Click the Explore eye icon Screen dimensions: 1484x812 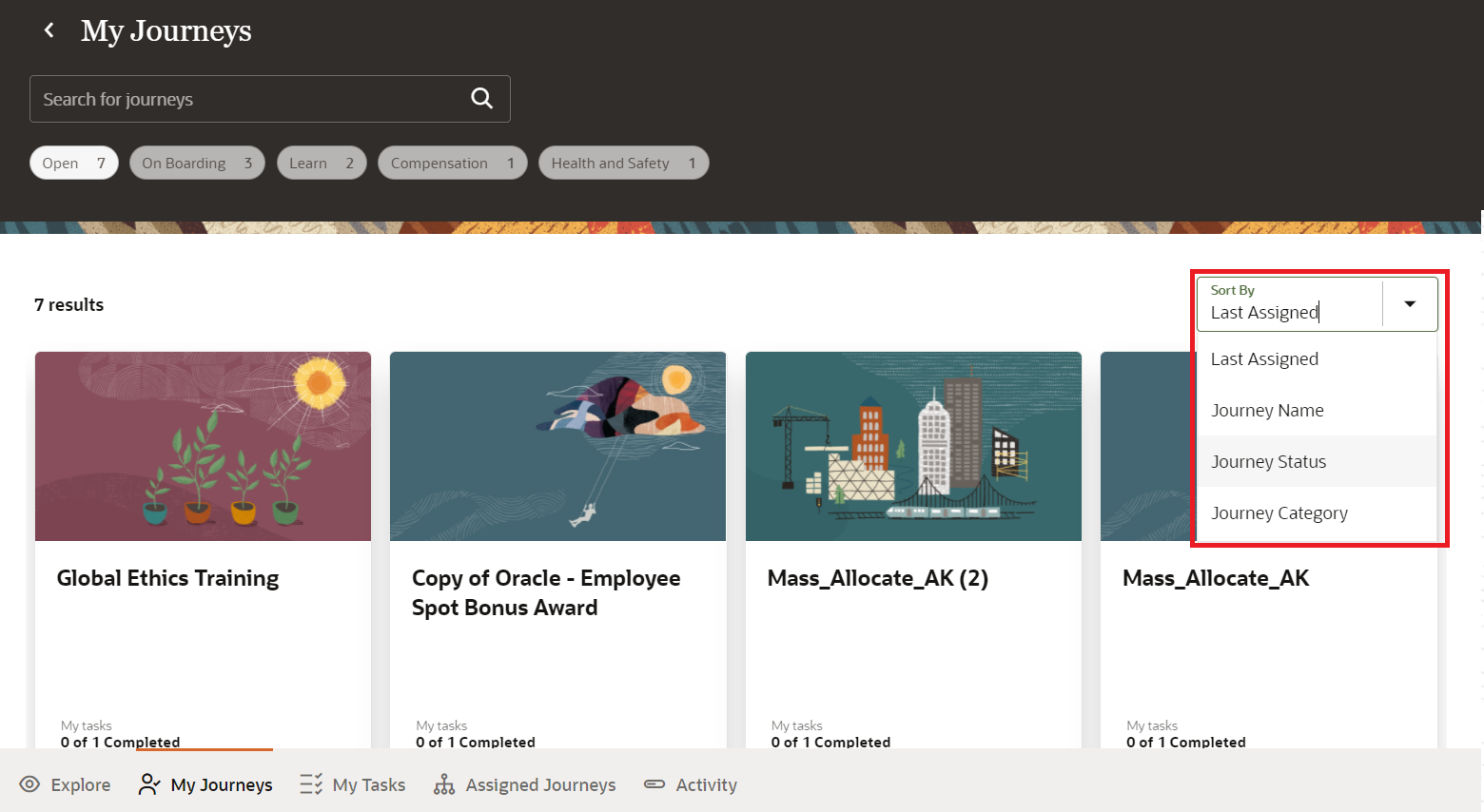point(29,784)
